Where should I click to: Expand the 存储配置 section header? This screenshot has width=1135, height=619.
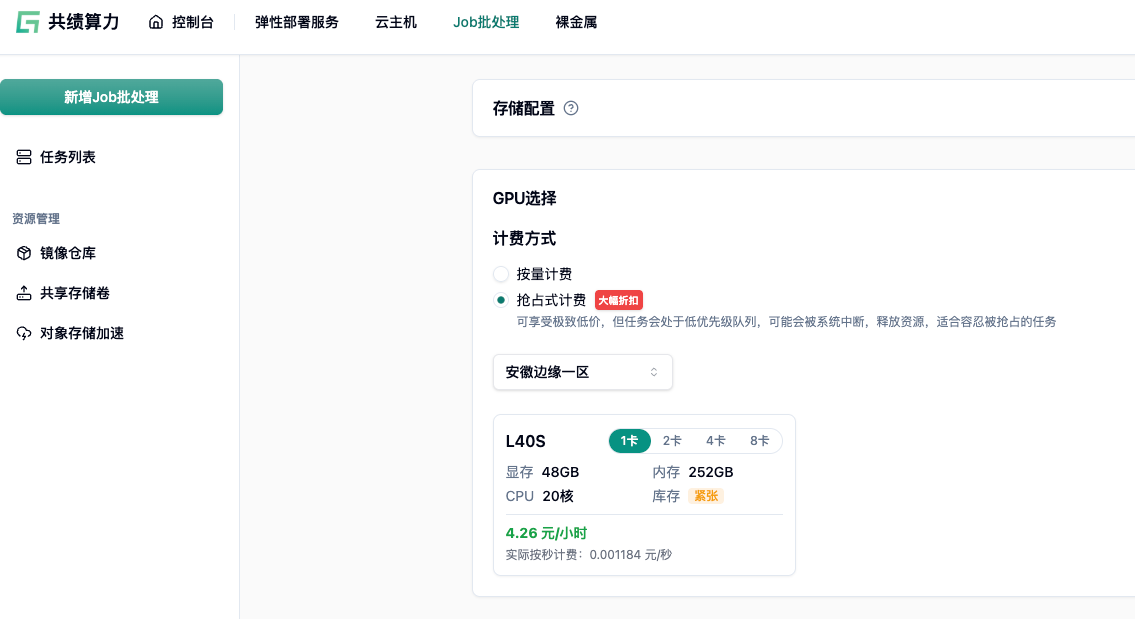[524, 108]
